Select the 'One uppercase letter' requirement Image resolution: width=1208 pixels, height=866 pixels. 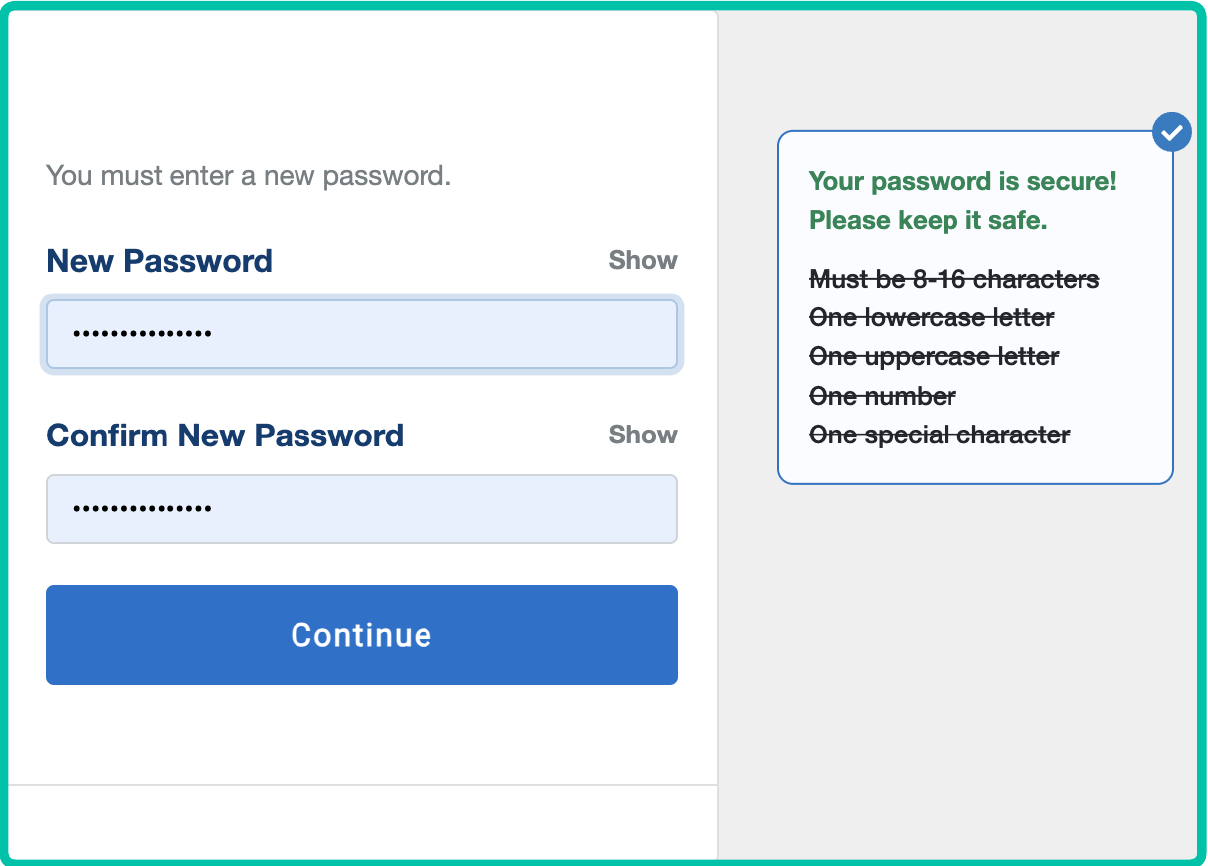[x=934, y=357]
